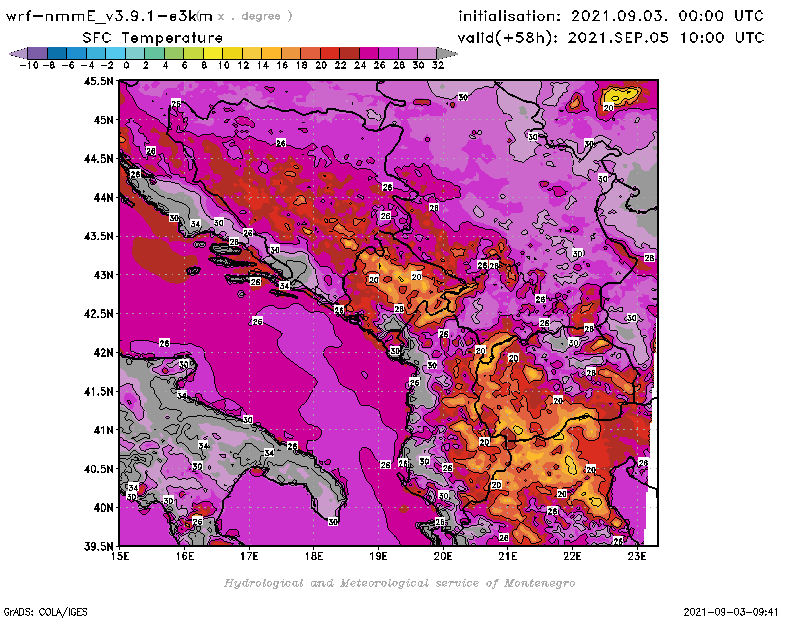
Task: Click the 43N latitude label
Action: (x=103, y=275)
